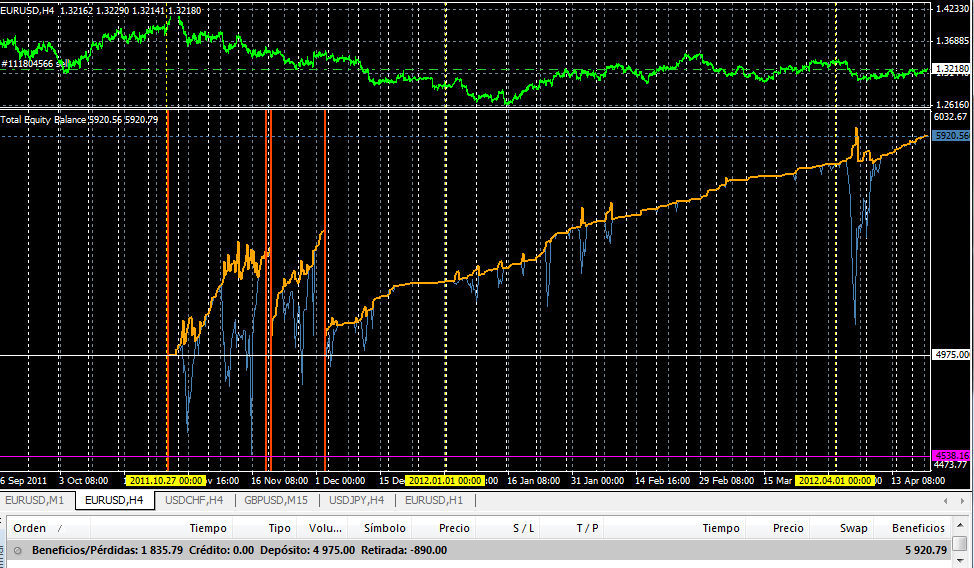Click the icon beside Beneficios/Pérdidas summary row
Viewport: 974px width, 568px height.
click(x=17, y=550)
